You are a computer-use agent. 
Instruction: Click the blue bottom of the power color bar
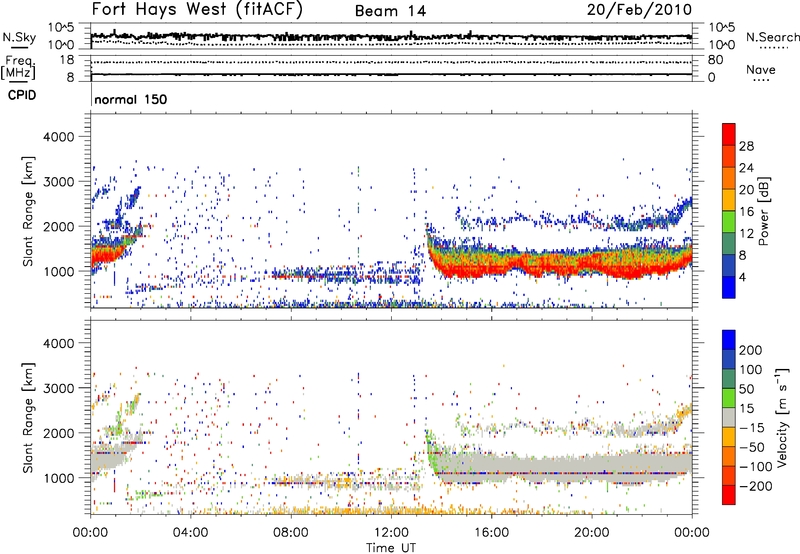(x=729, y=287)
